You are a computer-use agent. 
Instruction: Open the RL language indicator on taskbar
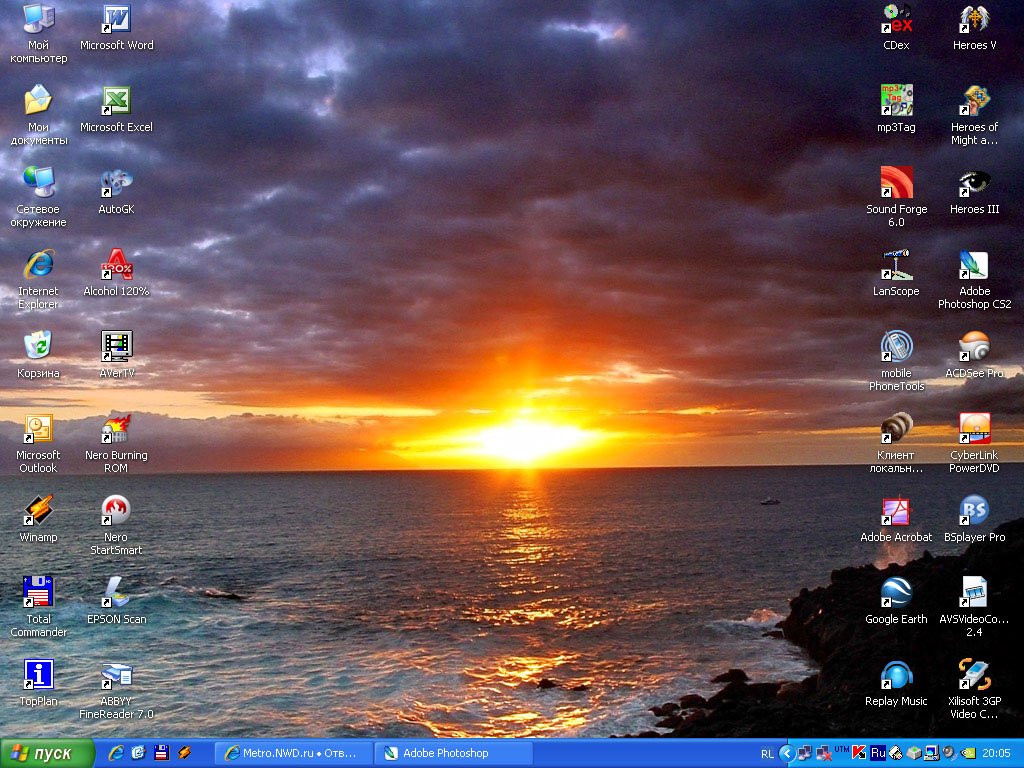pyautogui.click(x=767, y=753)
